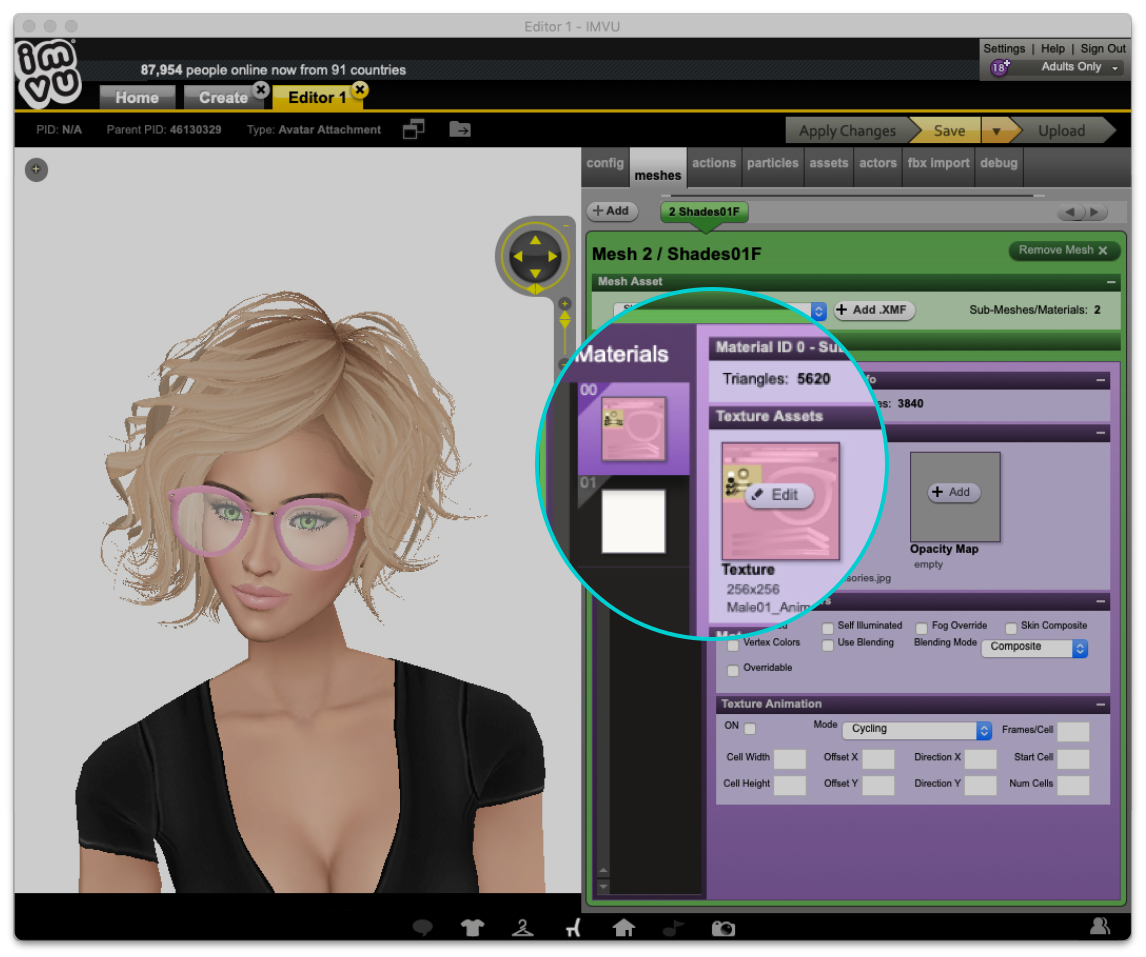Pan the camera down with the arrow pad
1146x957 pixels.
[535, 273]
